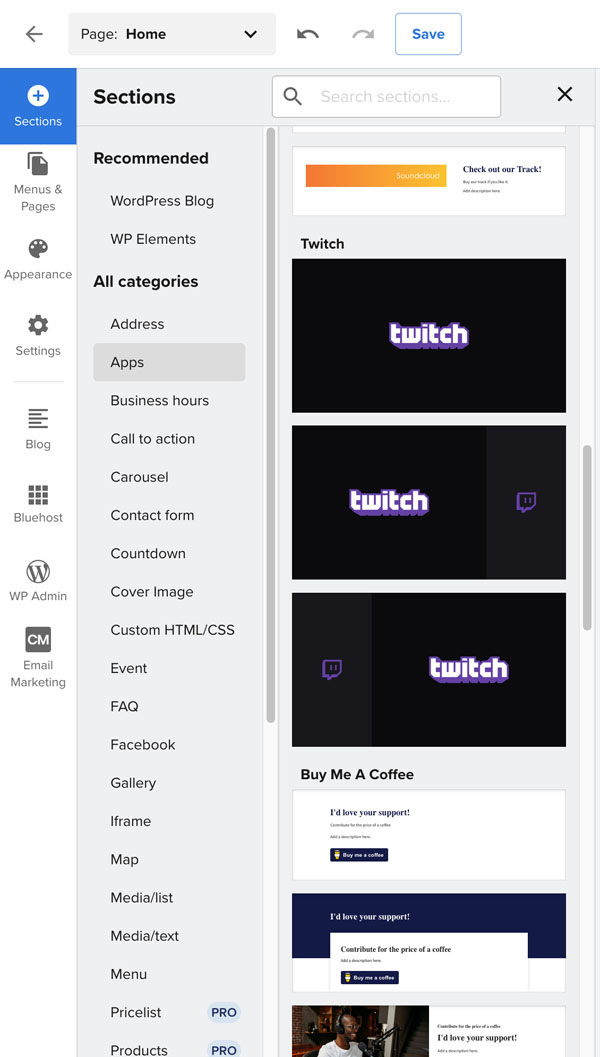Select Products category
This screenshot has height=1057, width=600.
click(139, 1050)
